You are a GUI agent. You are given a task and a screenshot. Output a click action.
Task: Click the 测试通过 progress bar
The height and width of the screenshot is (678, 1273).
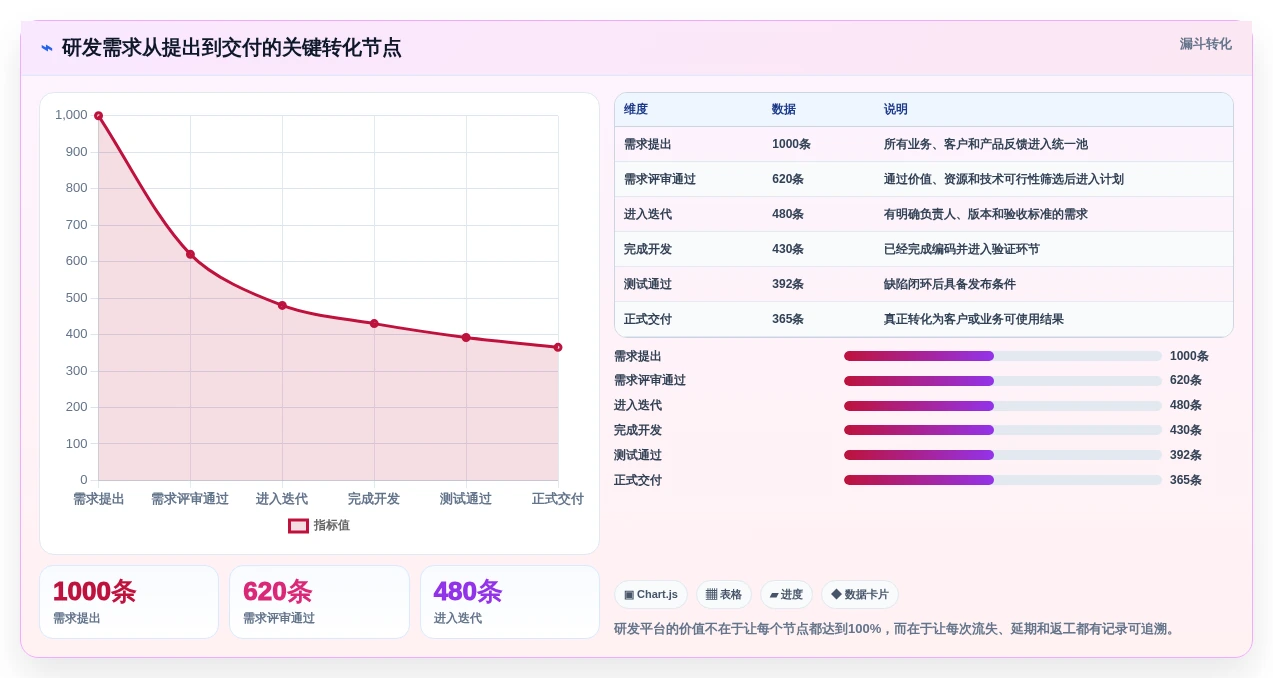tap(1003, 455)
